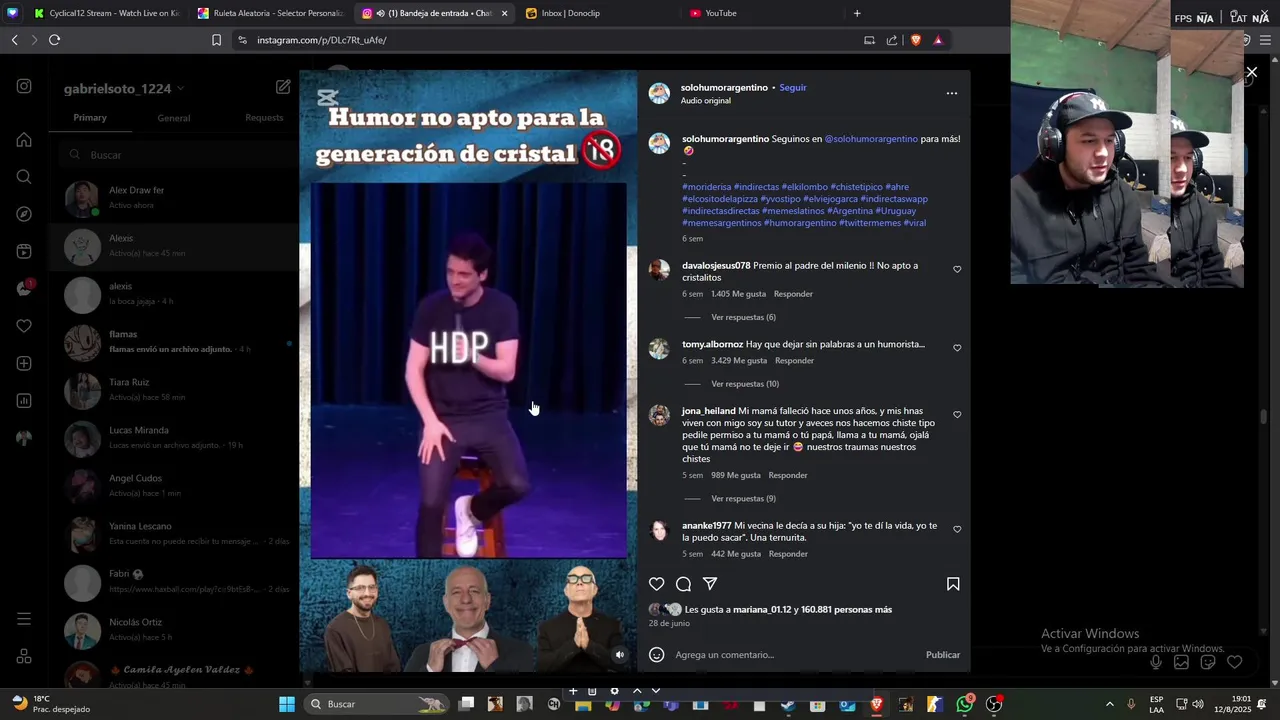Image resolution: width=1280 pixels, height=720 pixels.
Task: Open Notifications heart icon in sidebar
Action: click(x=24, y=326)
